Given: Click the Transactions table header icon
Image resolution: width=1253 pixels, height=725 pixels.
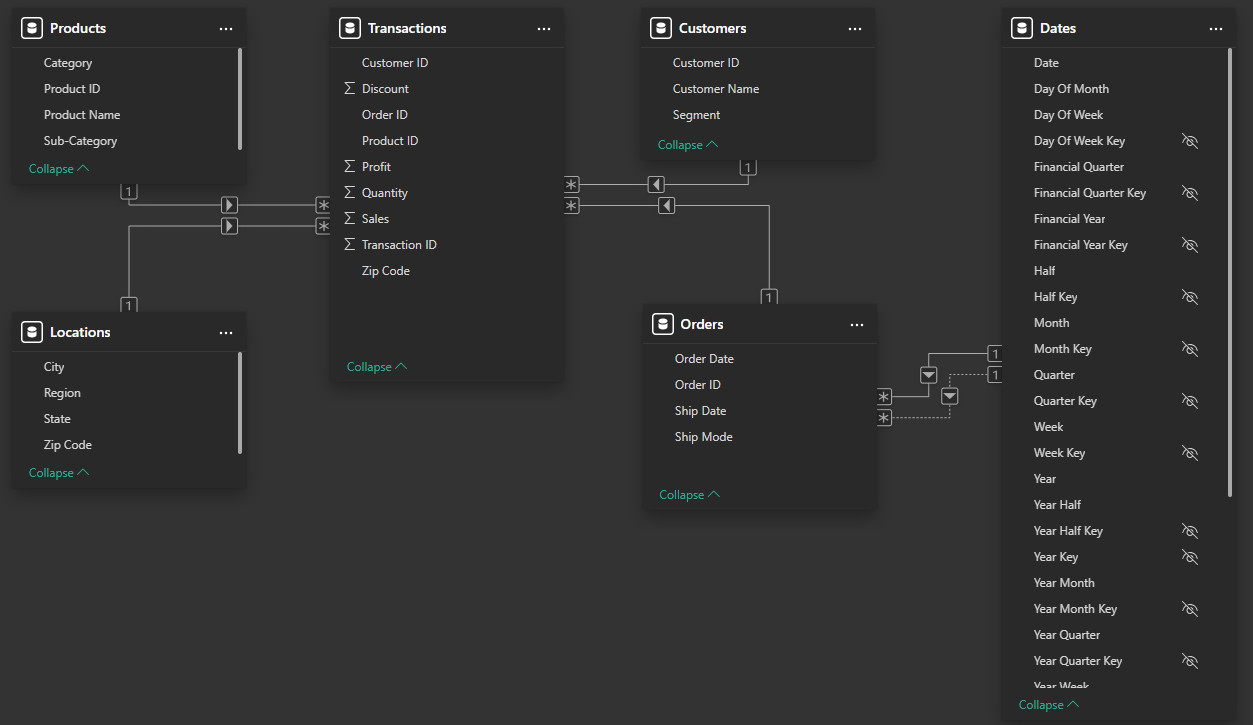Looking at the screenshot, I should click(349, 28).
